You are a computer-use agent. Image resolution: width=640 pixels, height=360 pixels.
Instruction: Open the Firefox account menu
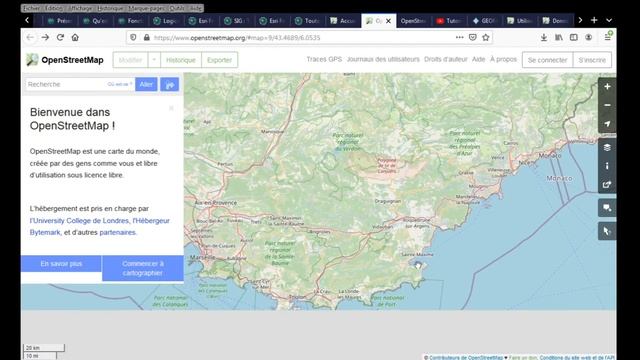pyautogui.click(x=589, y=38)
